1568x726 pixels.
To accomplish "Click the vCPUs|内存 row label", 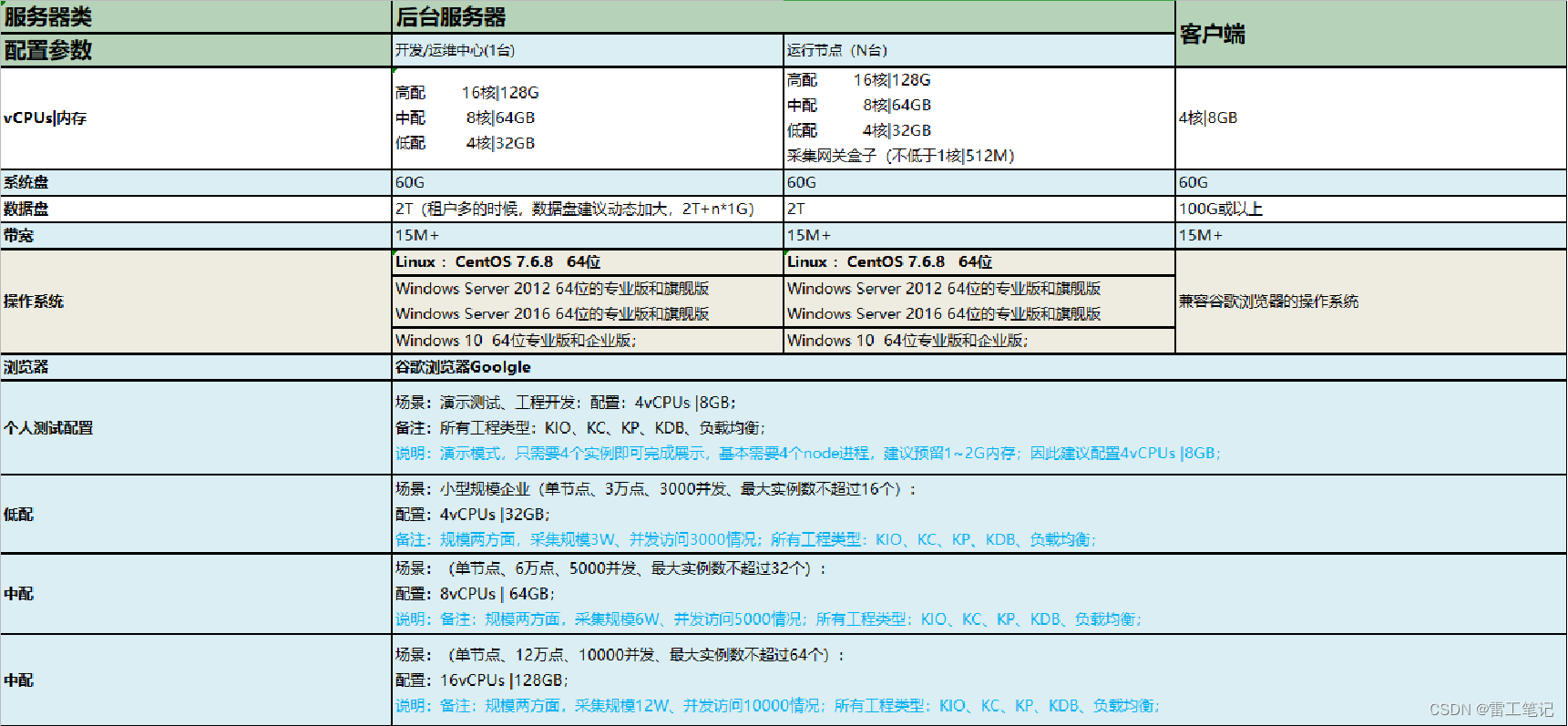I will (x=196, y=118).
